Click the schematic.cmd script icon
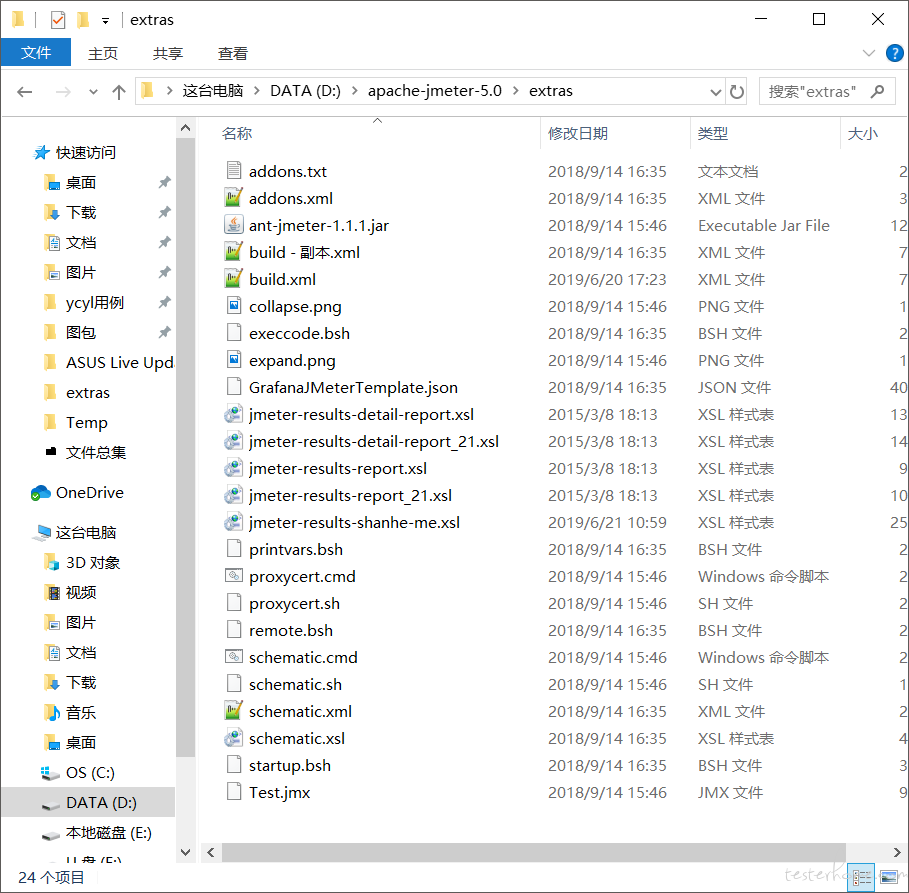The width and height of the screenshot is (909, 893). tap(234, 656)
